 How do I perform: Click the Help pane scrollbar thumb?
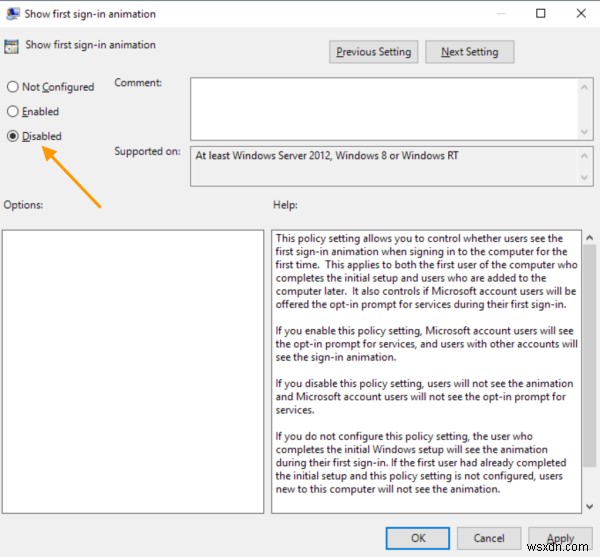coord(590,356)
